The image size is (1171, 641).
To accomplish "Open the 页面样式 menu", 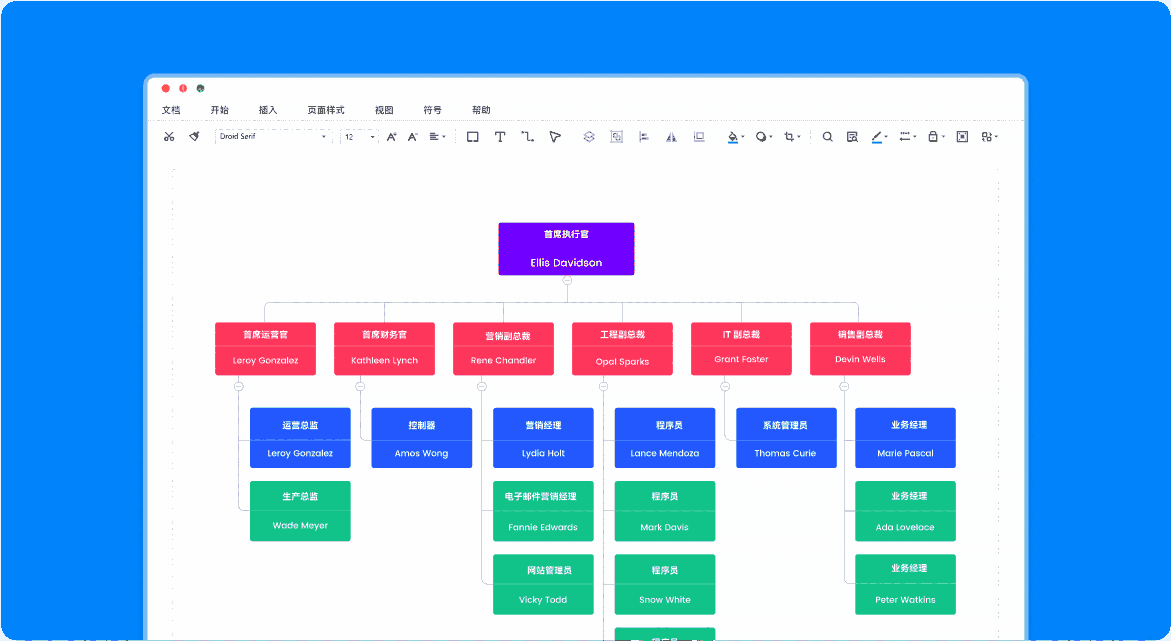I will (x=326, y=110).
